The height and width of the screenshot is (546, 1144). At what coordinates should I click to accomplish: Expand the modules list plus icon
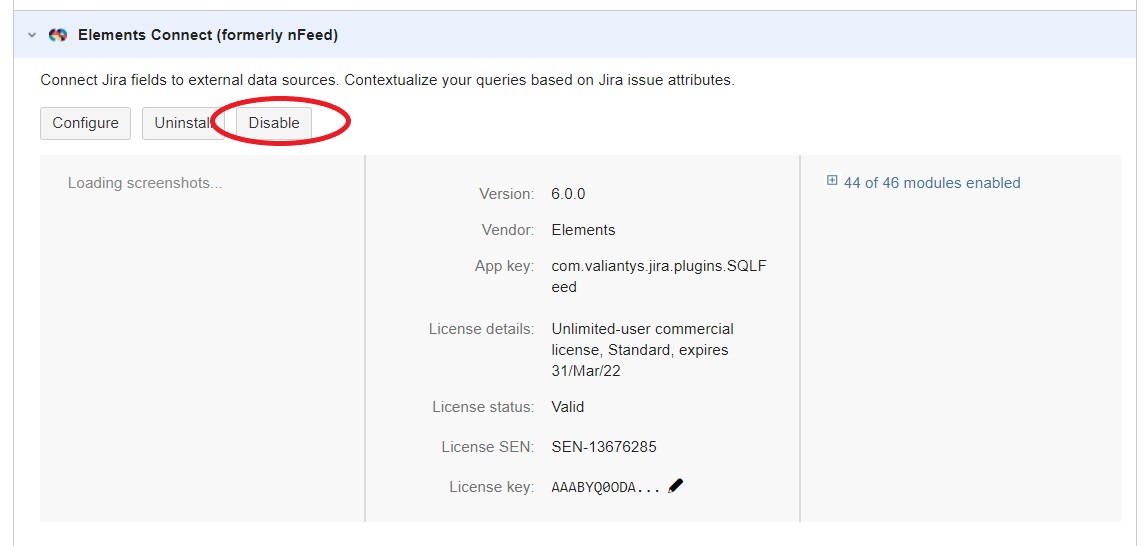832,182
